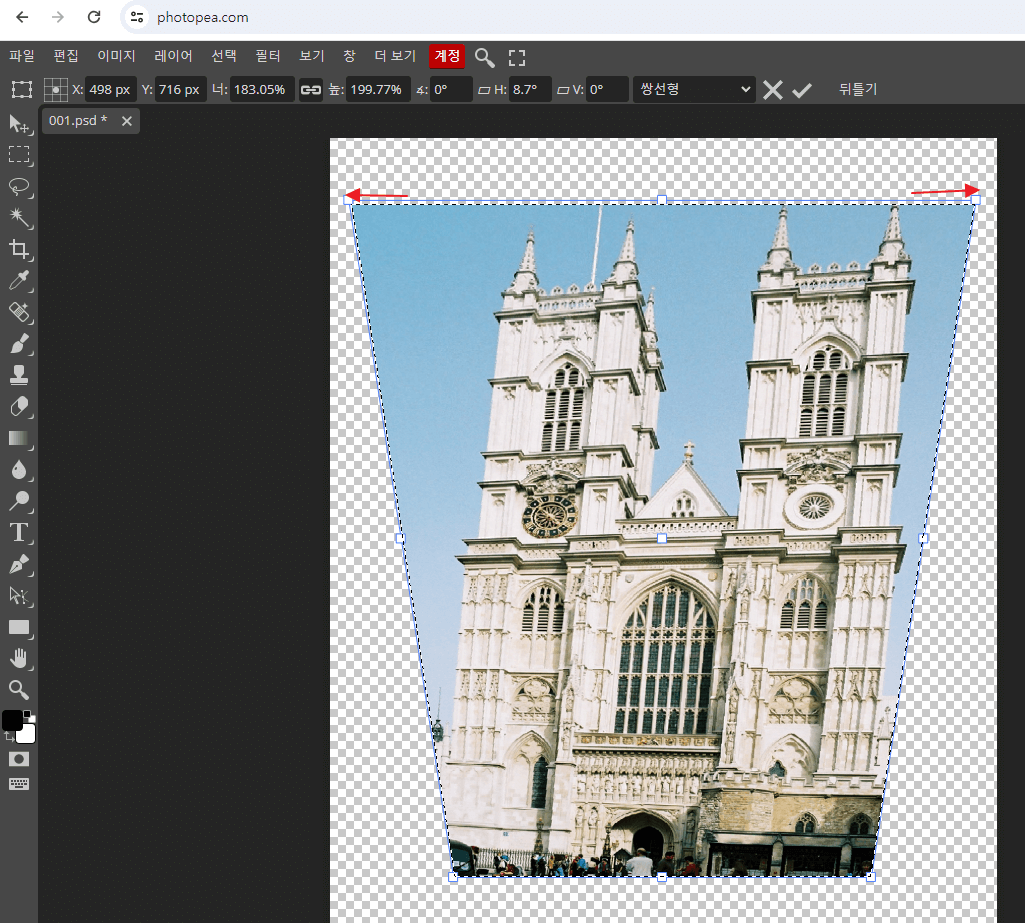This screenshot has width=1025, height=923.
Task: Click the photopea.com address bar
Action: click(575, 17)
